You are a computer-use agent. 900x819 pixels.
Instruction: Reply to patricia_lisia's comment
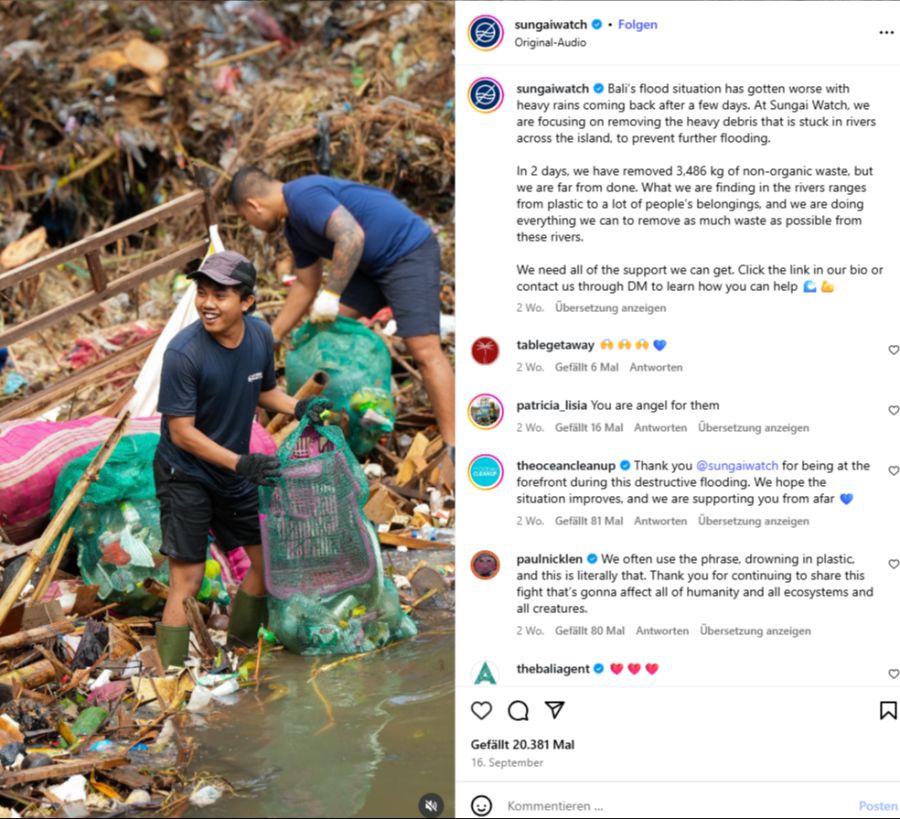[x=660, y=427]
